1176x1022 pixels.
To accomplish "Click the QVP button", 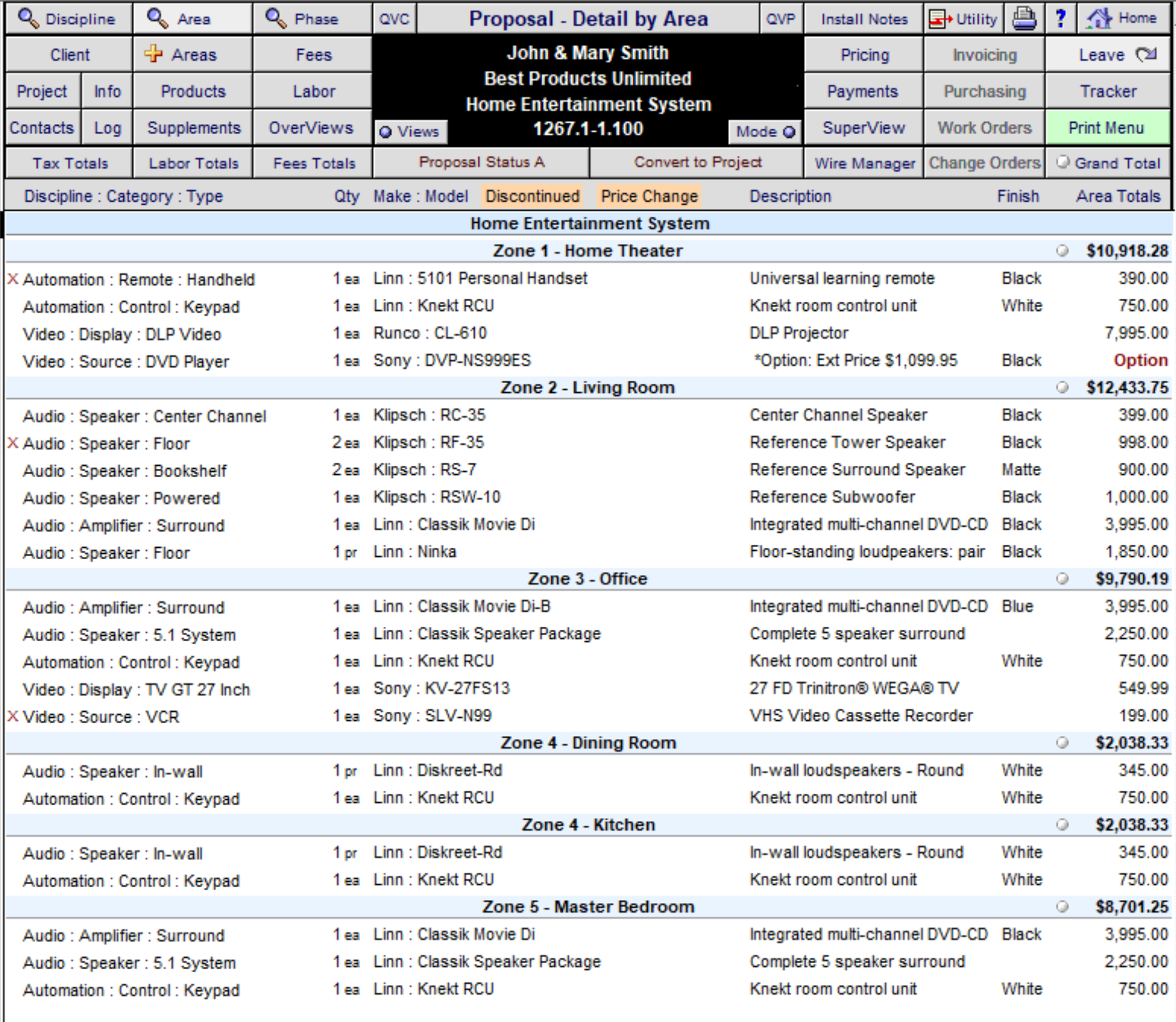I will [780, 19].
